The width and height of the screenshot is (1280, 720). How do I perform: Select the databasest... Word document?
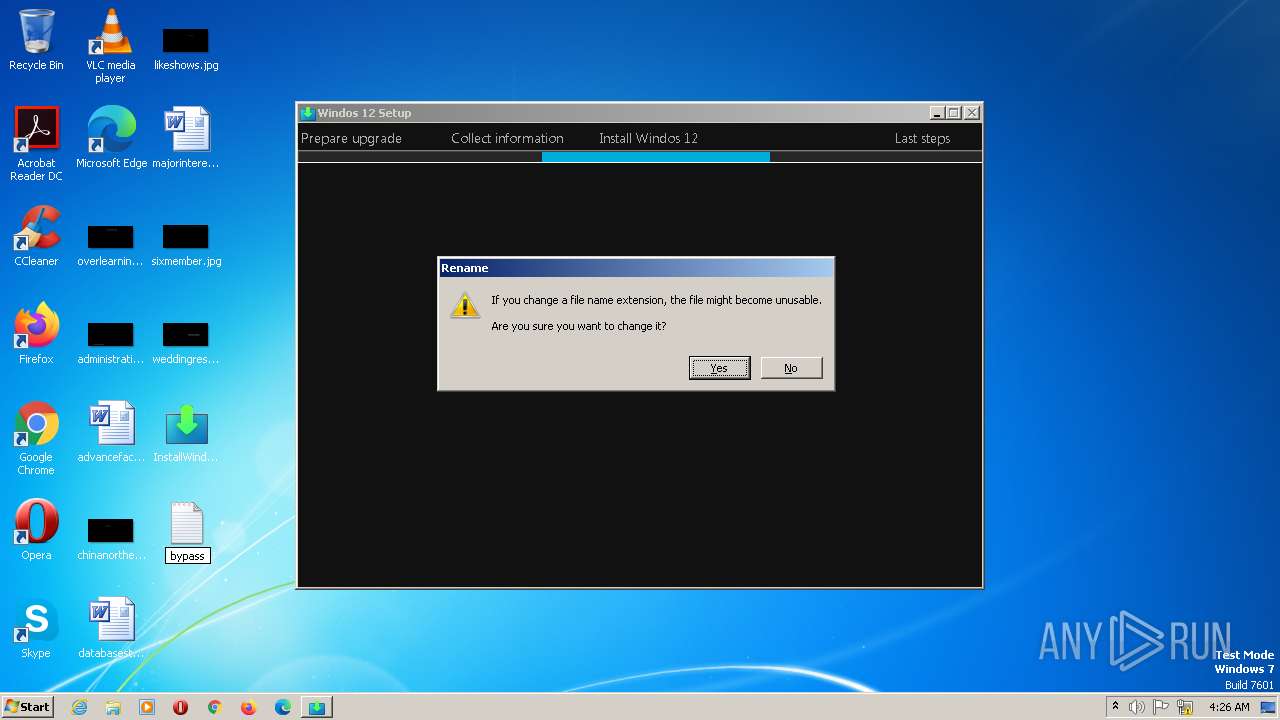(x=111, y=628)
